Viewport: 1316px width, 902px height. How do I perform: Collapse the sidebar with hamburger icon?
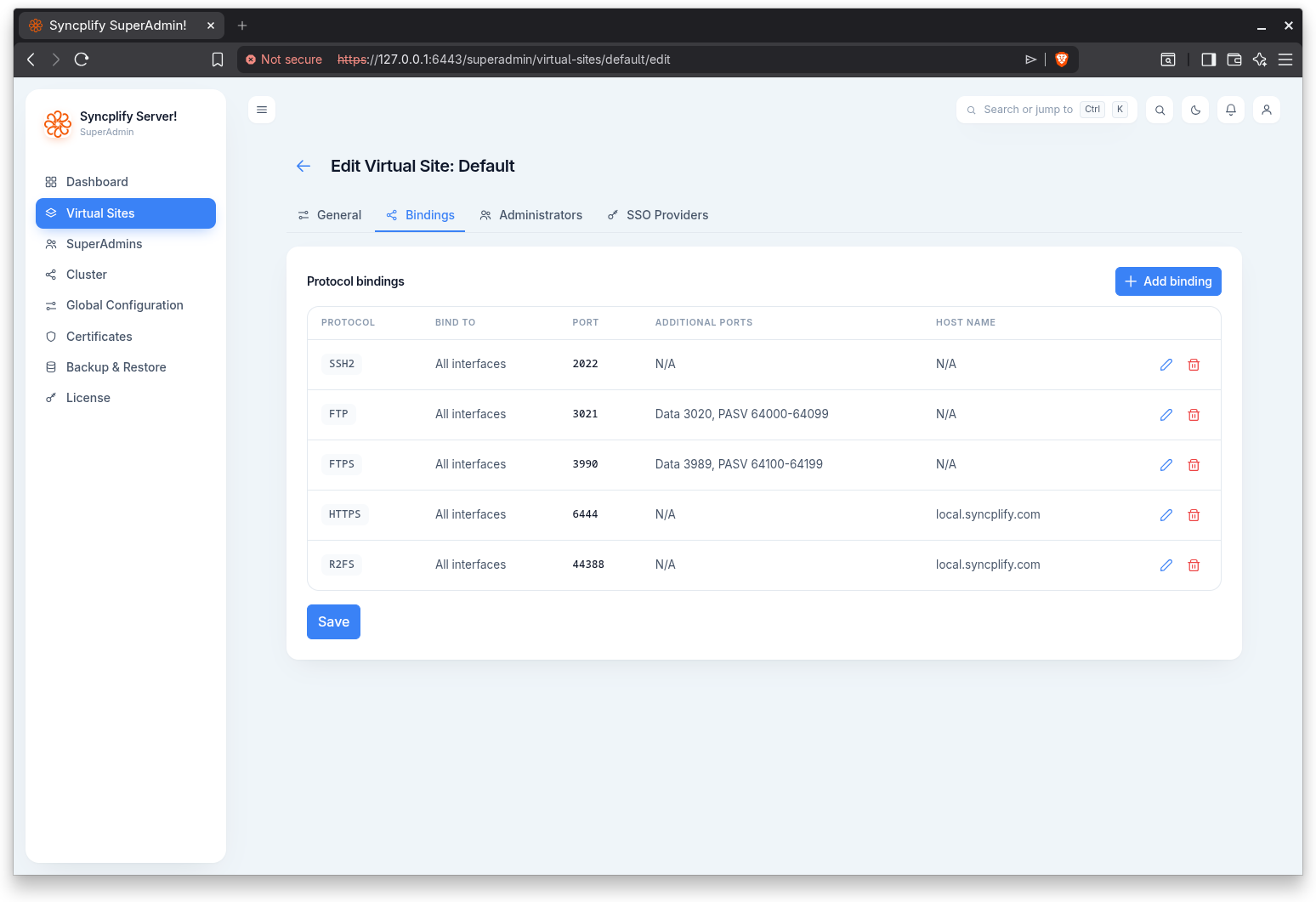pos(262,110)
